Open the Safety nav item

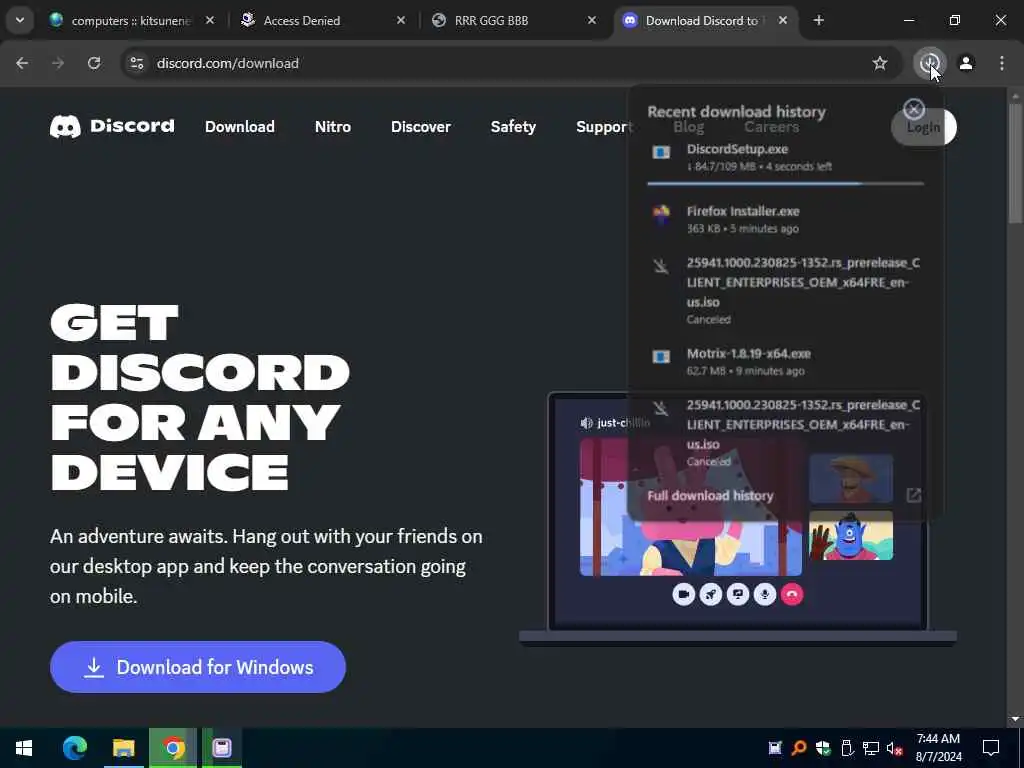[513, 127]
